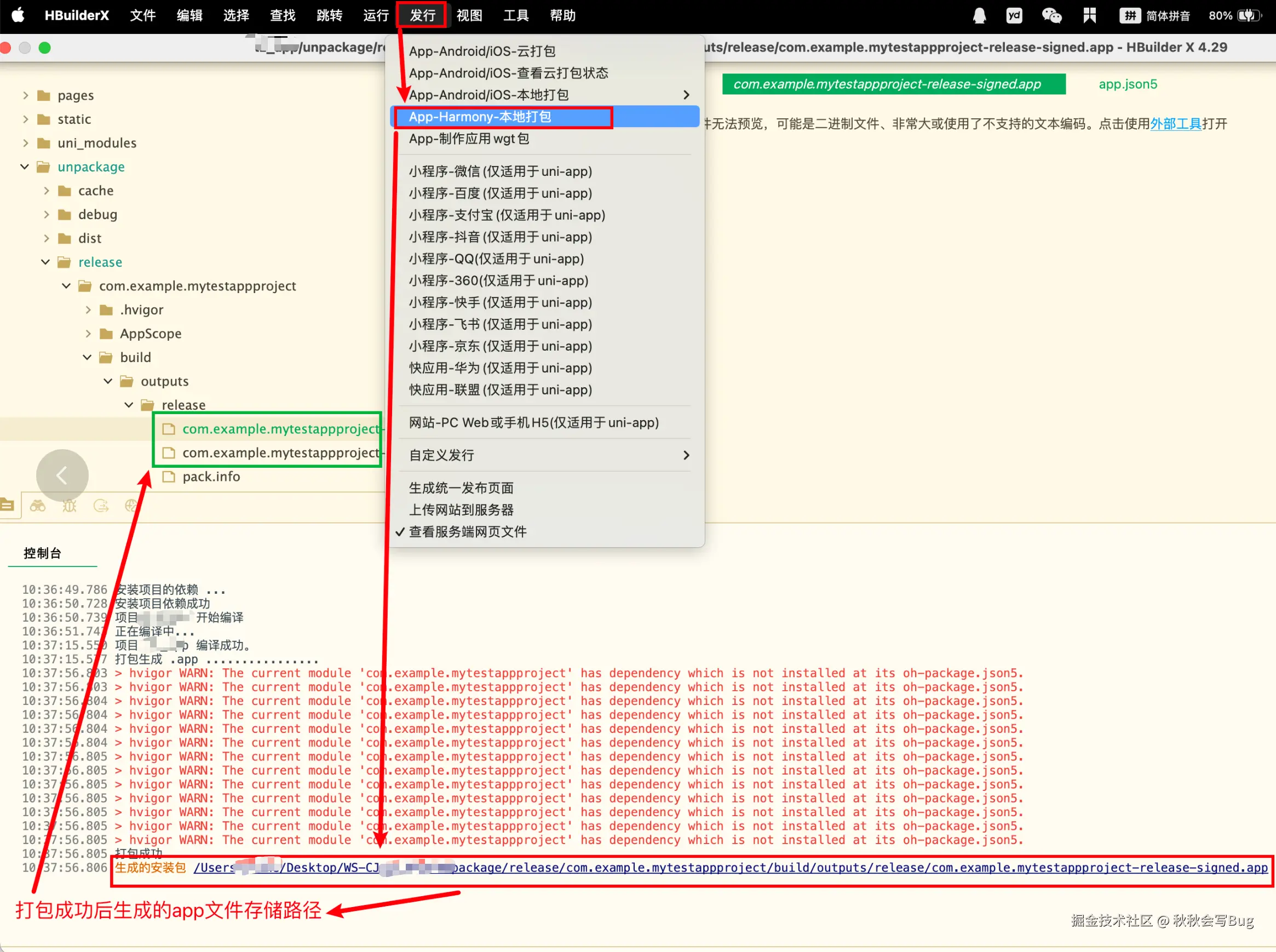
Task: Click the pack.info file icon
Action: click(169, 477)
